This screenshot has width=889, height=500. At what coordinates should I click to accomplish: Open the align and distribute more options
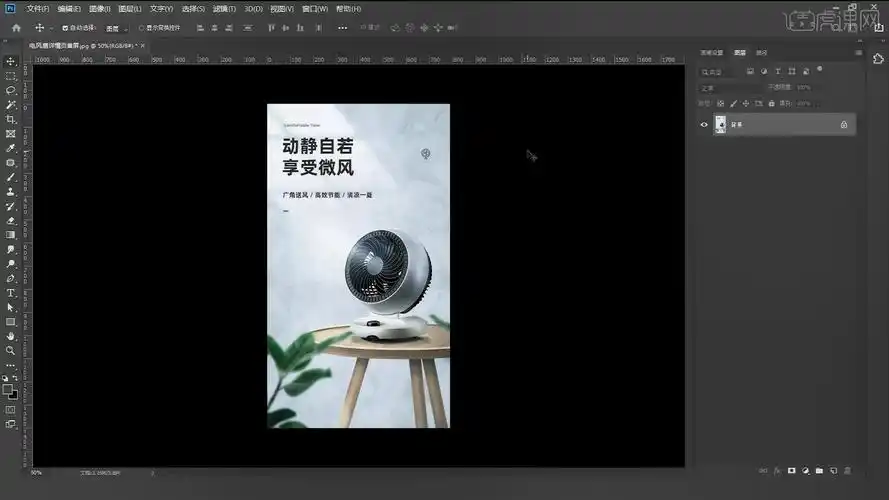[342, 28]
